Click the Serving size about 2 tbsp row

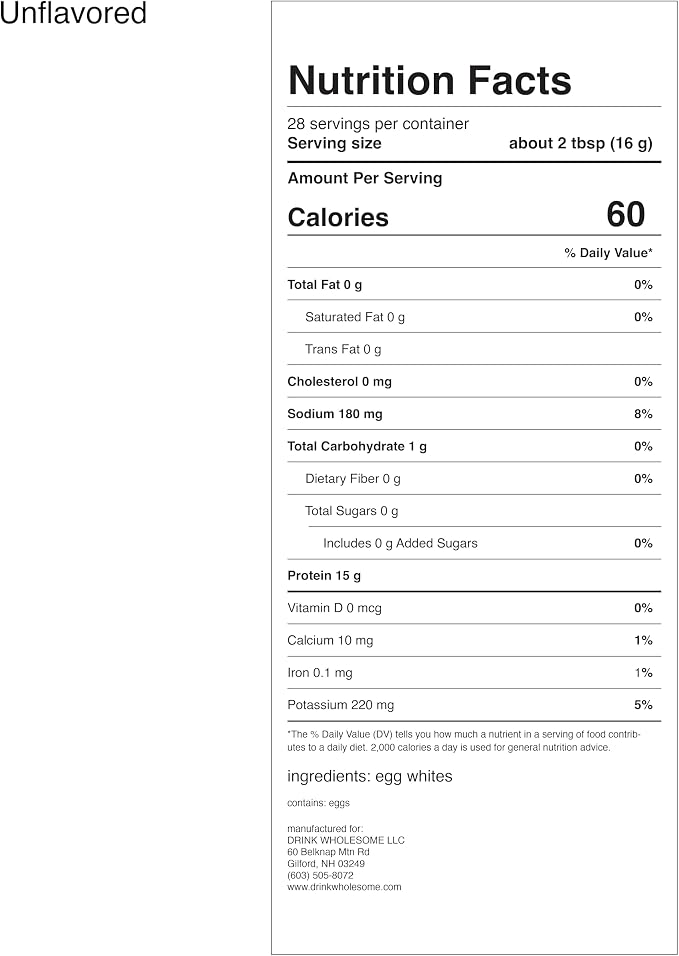pyautogui.click(x=470, y=143)
